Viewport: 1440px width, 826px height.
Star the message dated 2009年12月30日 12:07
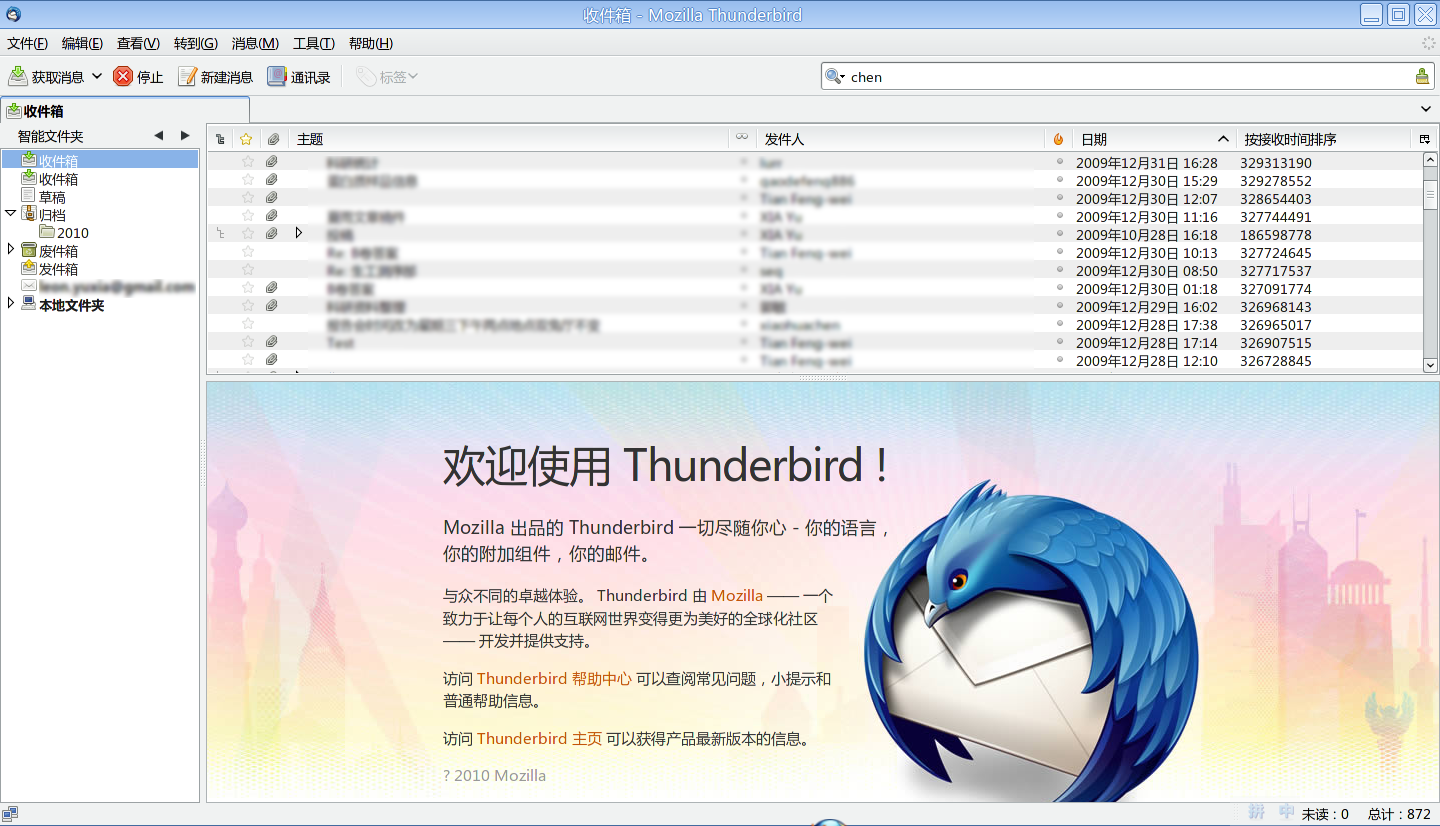[x=248, y=198]
